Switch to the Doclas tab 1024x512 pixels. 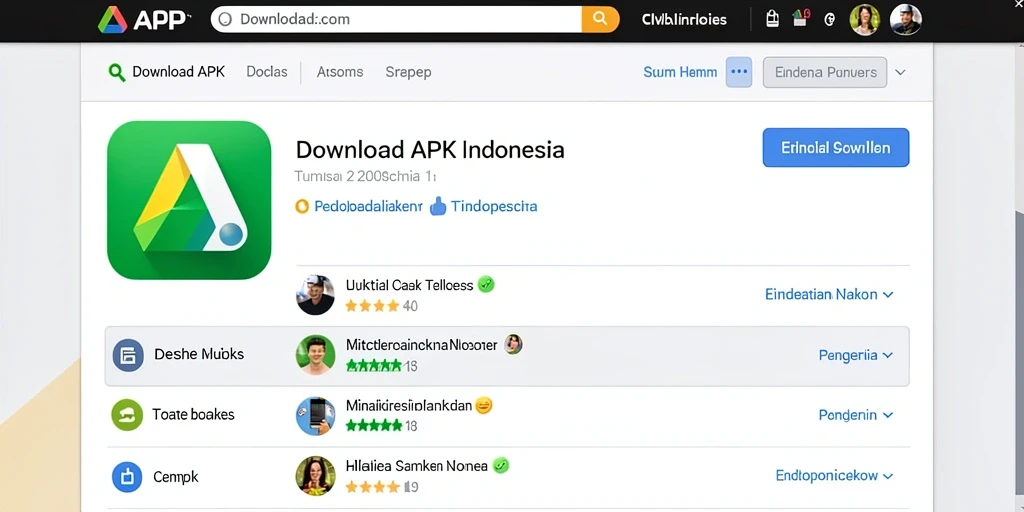tap(266, 72)
